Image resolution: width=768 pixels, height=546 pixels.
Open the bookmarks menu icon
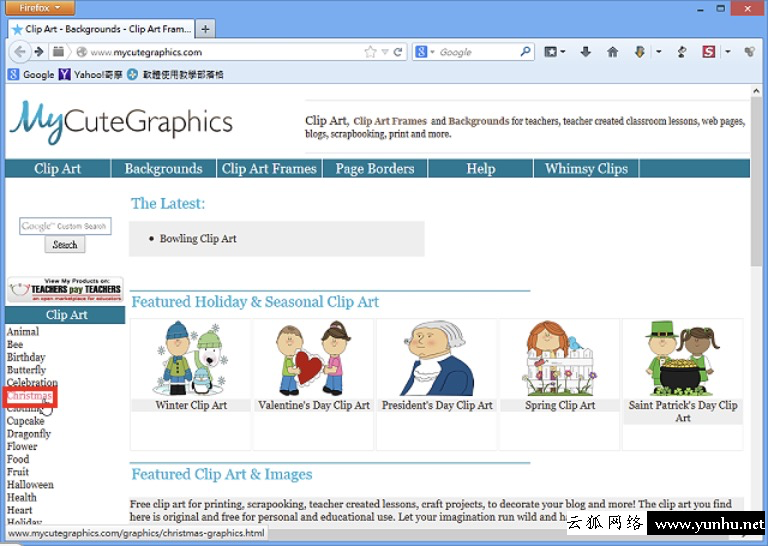[554, 52]
